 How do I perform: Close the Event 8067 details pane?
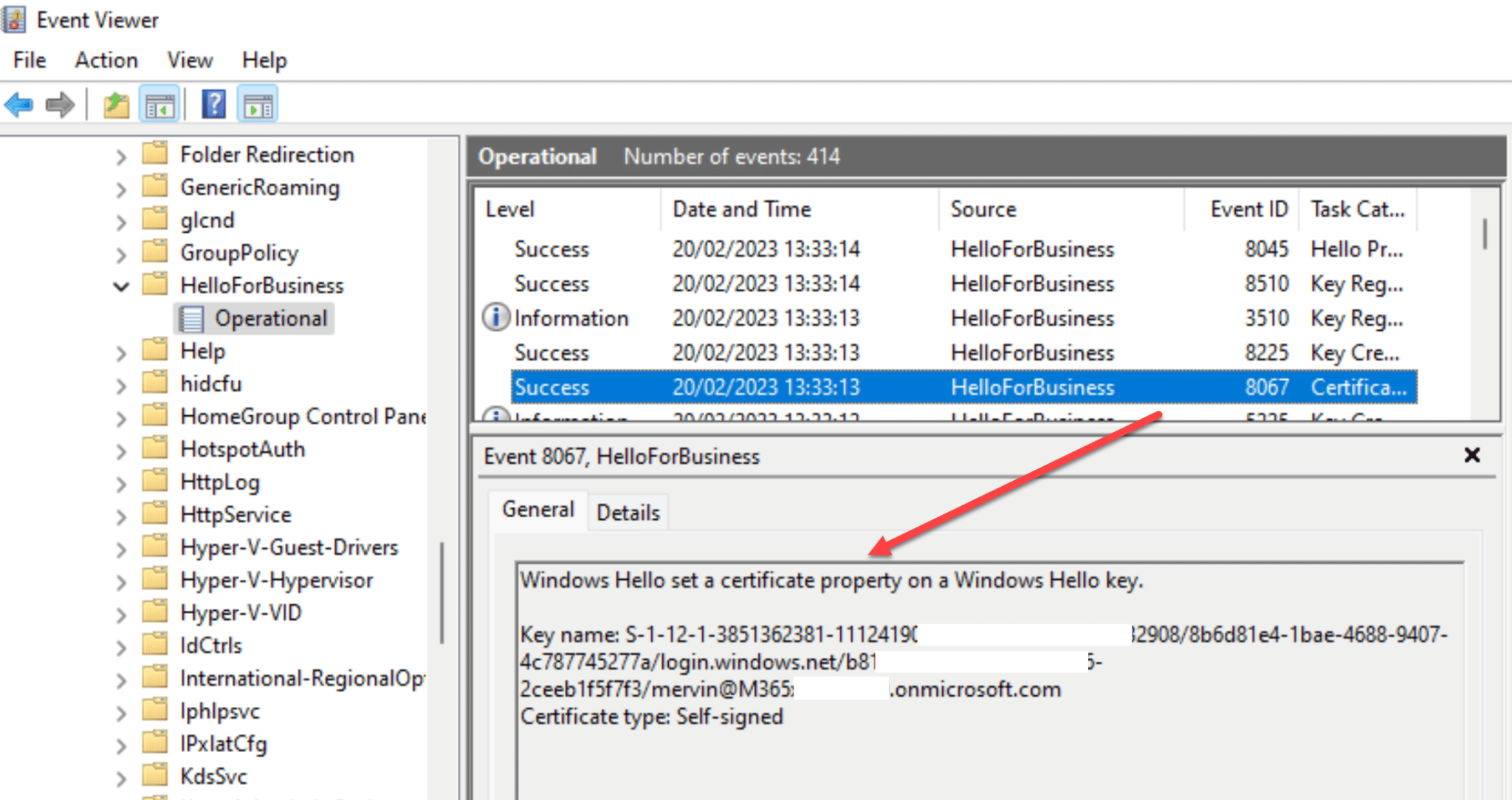coord(1472,455)
